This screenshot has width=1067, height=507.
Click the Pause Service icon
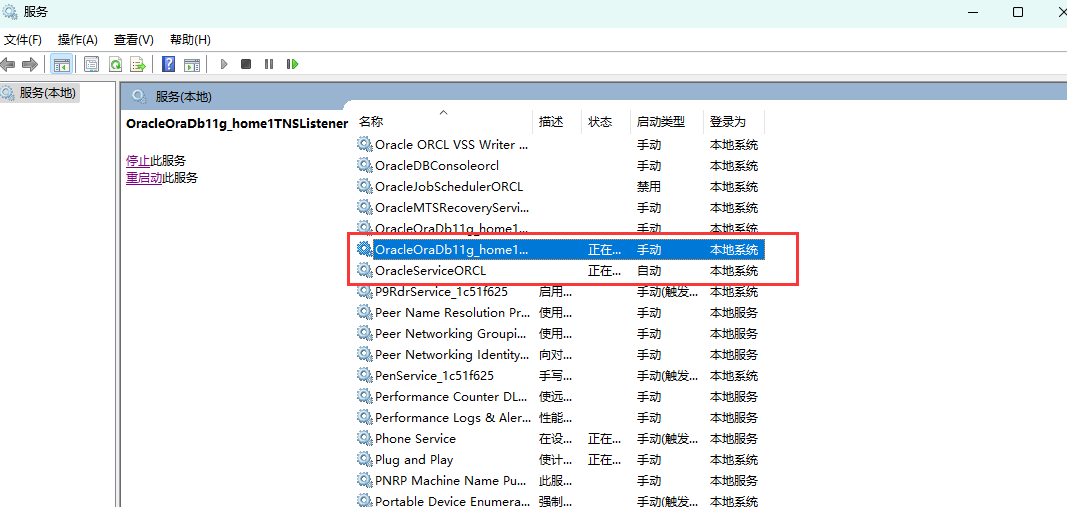tap(269, 64)
